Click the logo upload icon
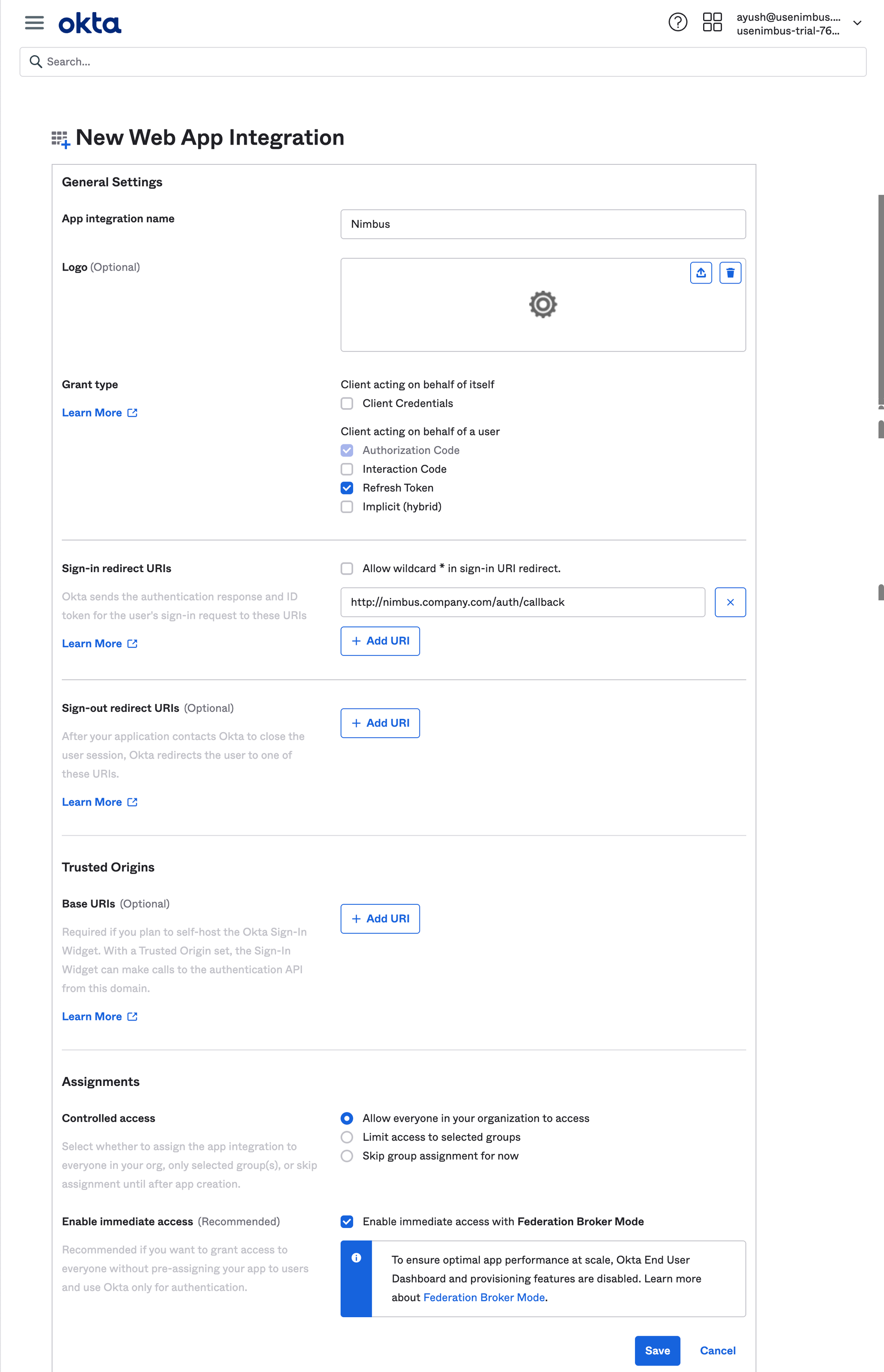 click(x=700, y=273)
